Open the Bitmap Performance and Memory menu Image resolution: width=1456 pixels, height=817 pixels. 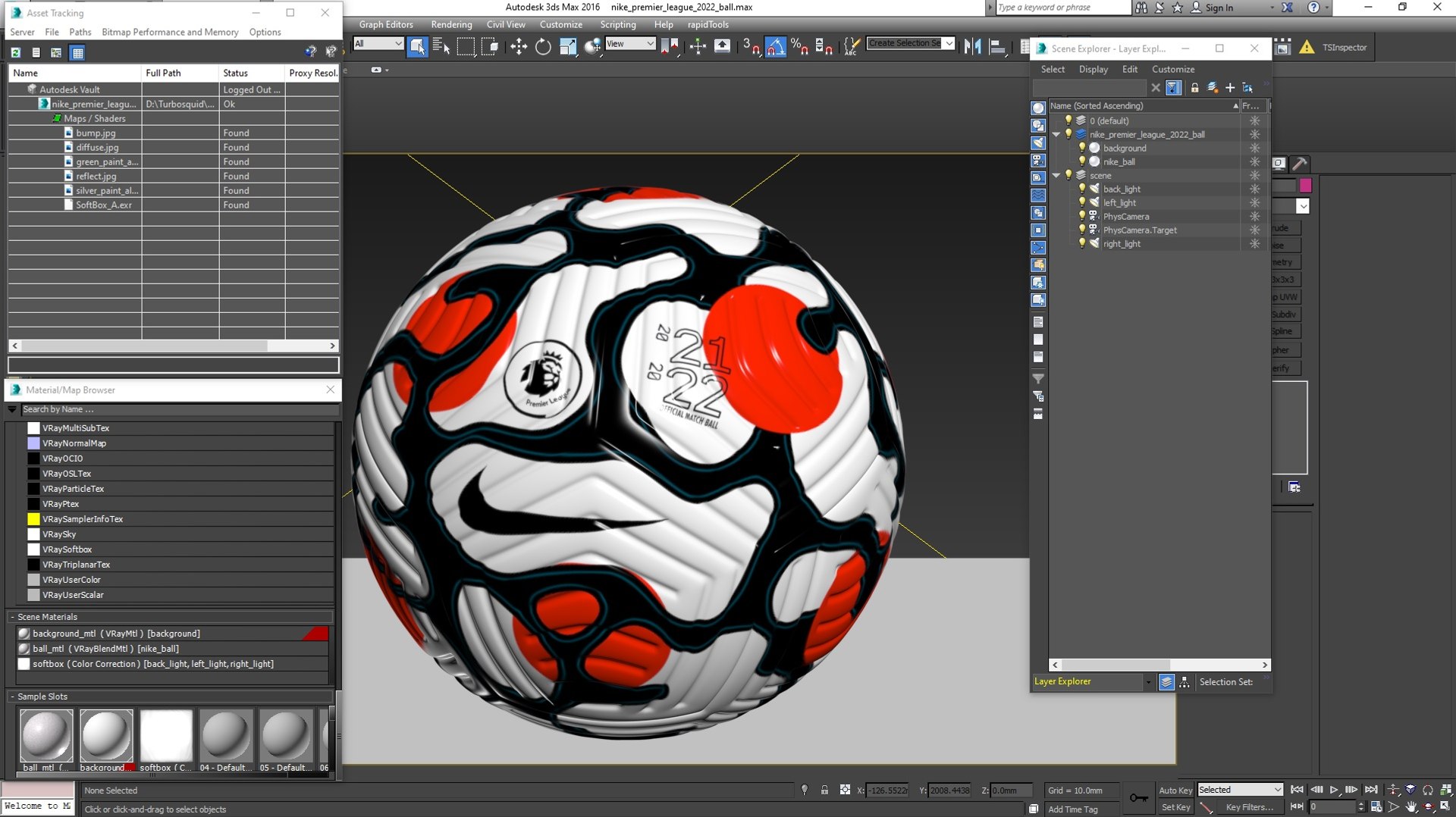pyautogui.click(x=170, y=32)
